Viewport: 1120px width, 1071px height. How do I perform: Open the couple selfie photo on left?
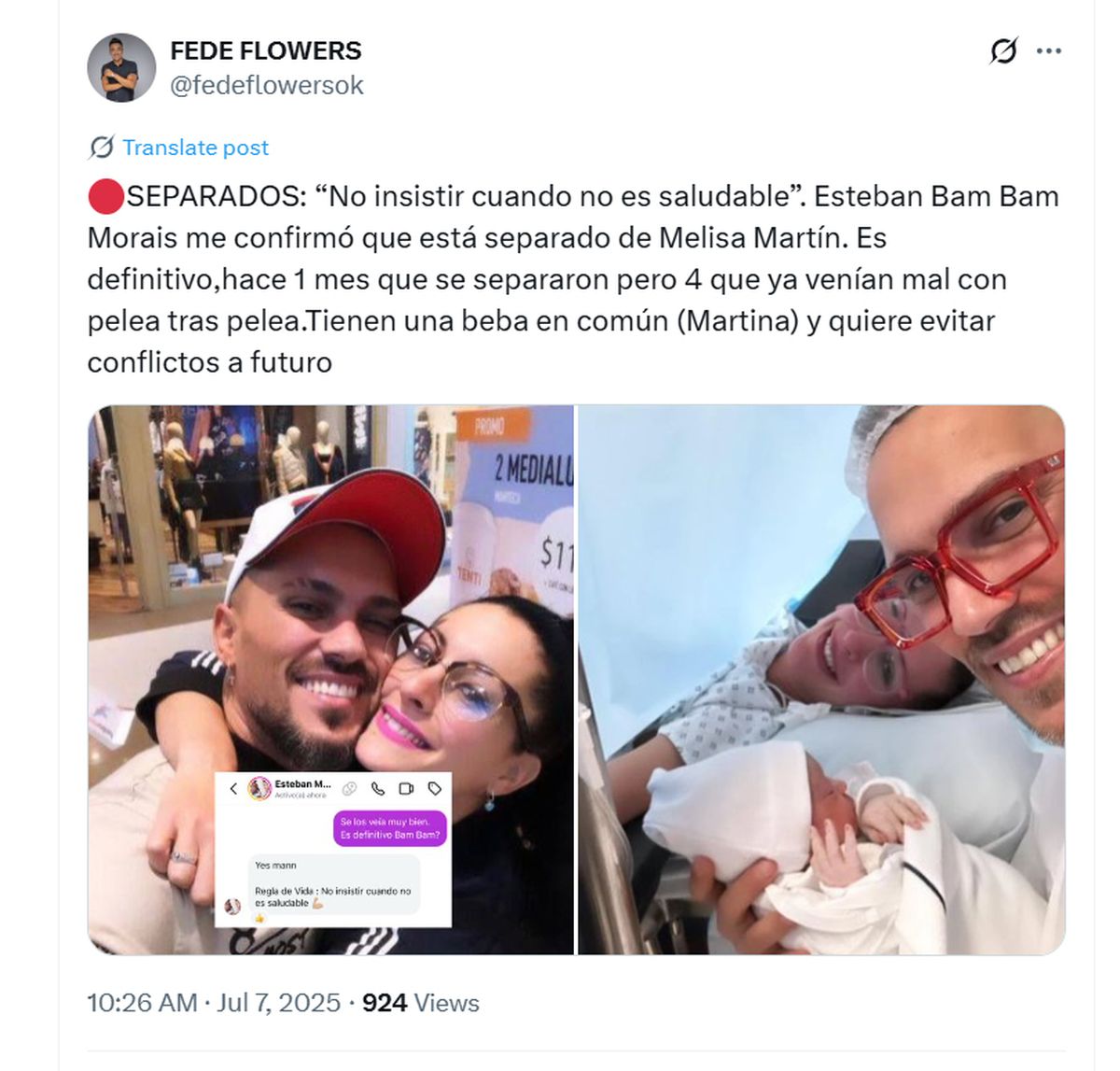(330, 680)
